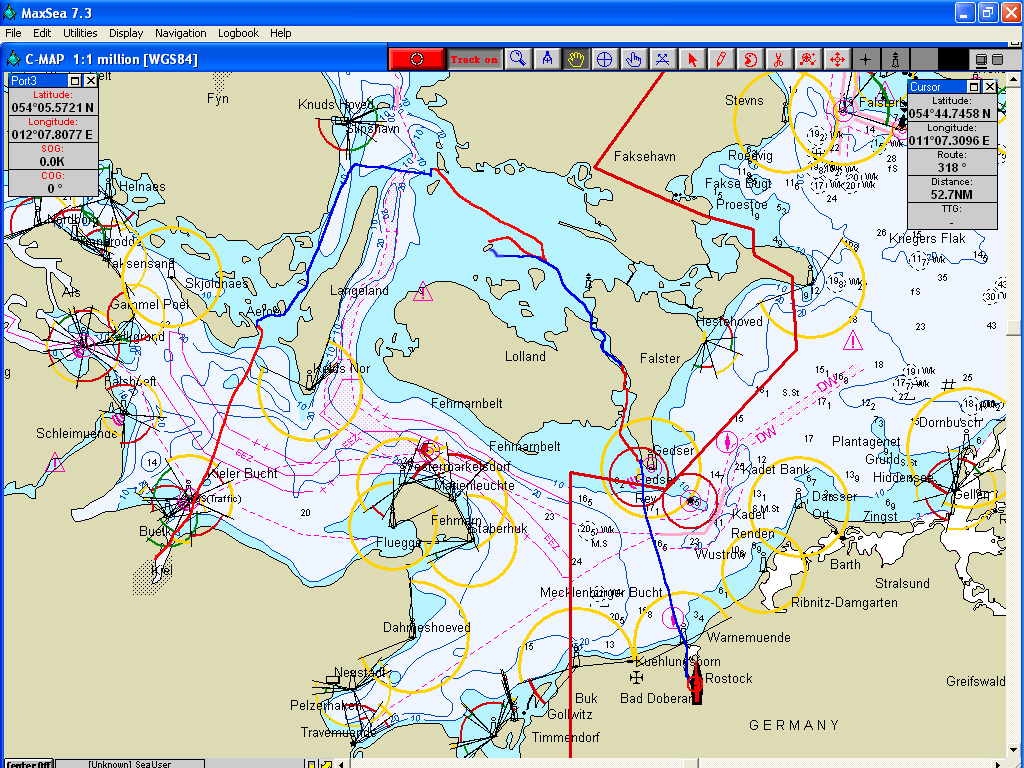Click the single window icon in toolbar

997,59
